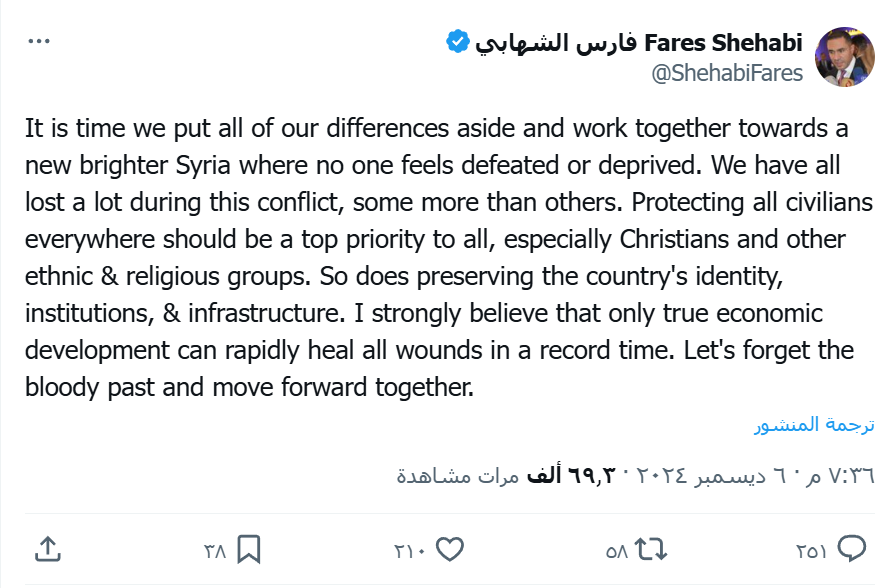Click the ٢٥١ replies count
Viewport: 893px width, 588px height.
(x=811, y=550)
